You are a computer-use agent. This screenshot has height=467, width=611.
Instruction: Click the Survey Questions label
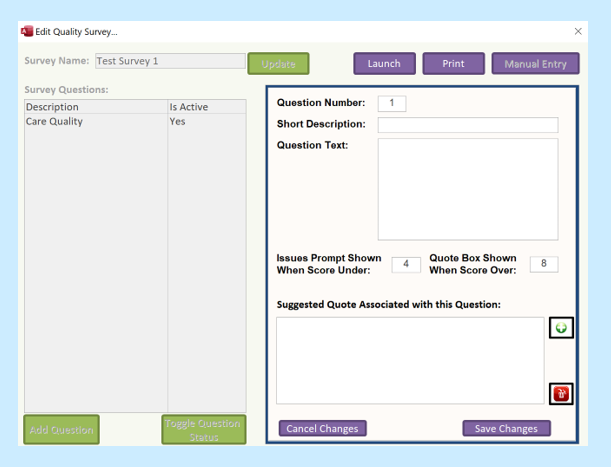click(67, 90)
